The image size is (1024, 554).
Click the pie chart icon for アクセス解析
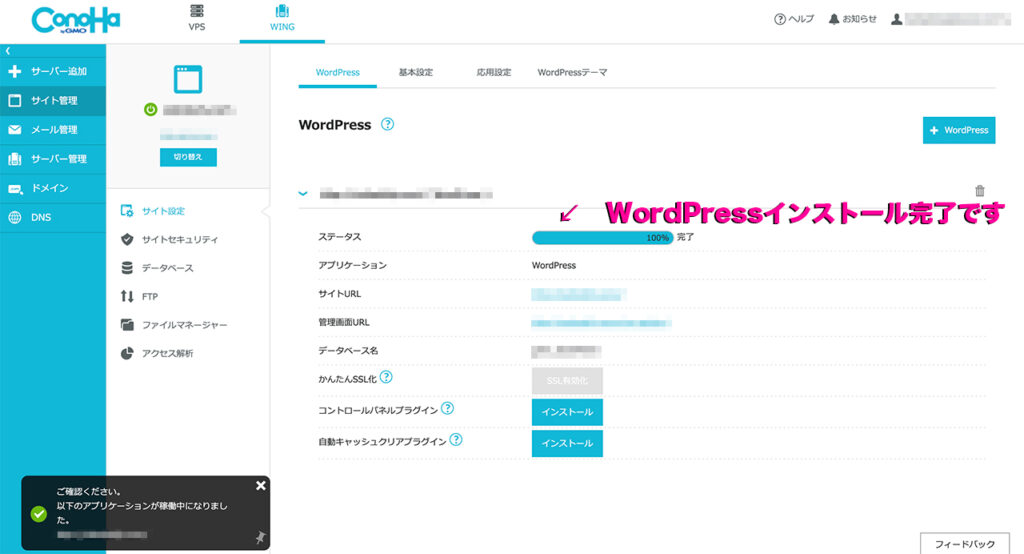coord(127,353)
